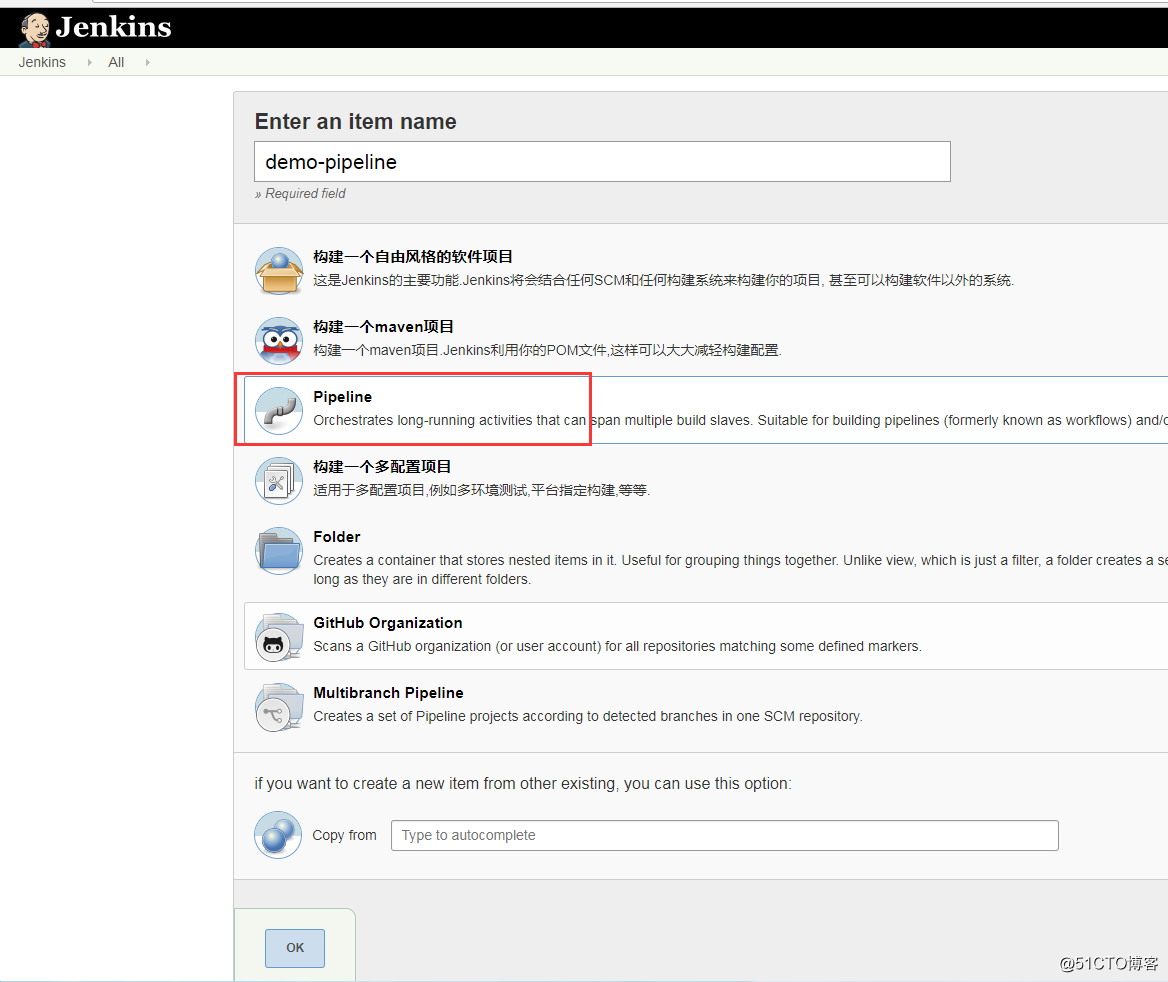Image resolution: width=1168 pixels, height=982 pixels.
Task: Click the maven project owl icon
Action: coord(279,341)
